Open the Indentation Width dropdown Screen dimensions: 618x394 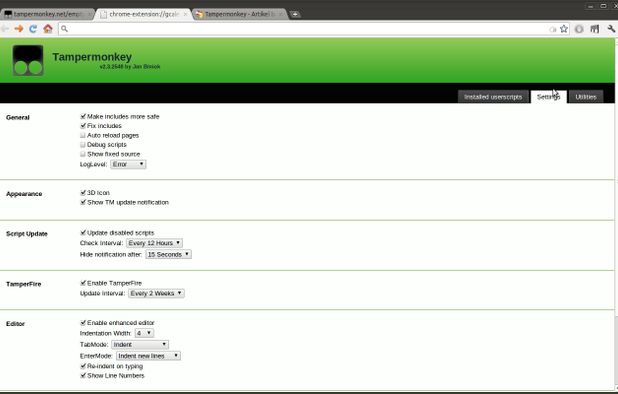(144, 333)
